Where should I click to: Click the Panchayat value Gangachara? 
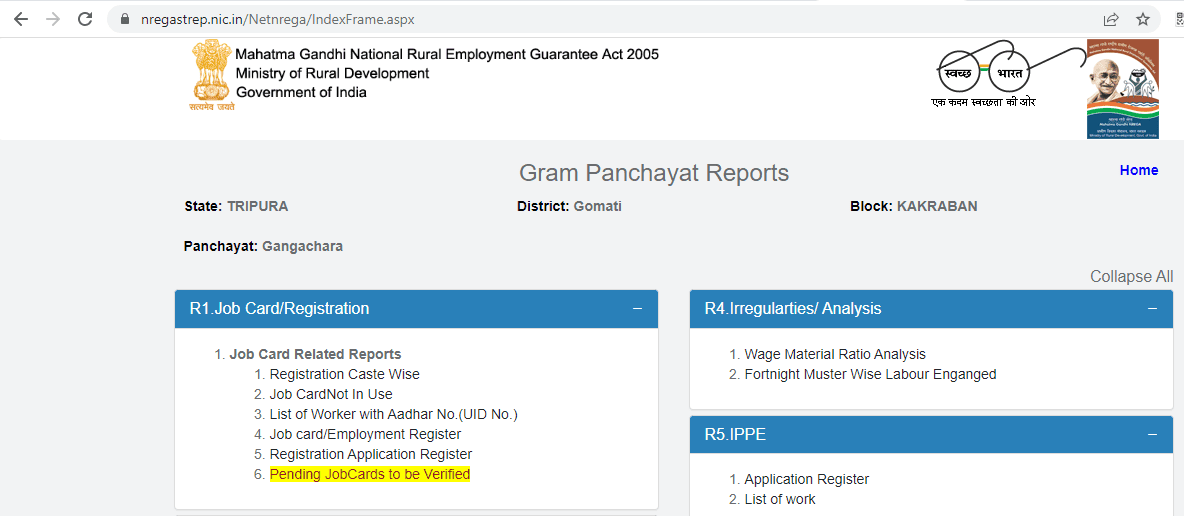303,246
